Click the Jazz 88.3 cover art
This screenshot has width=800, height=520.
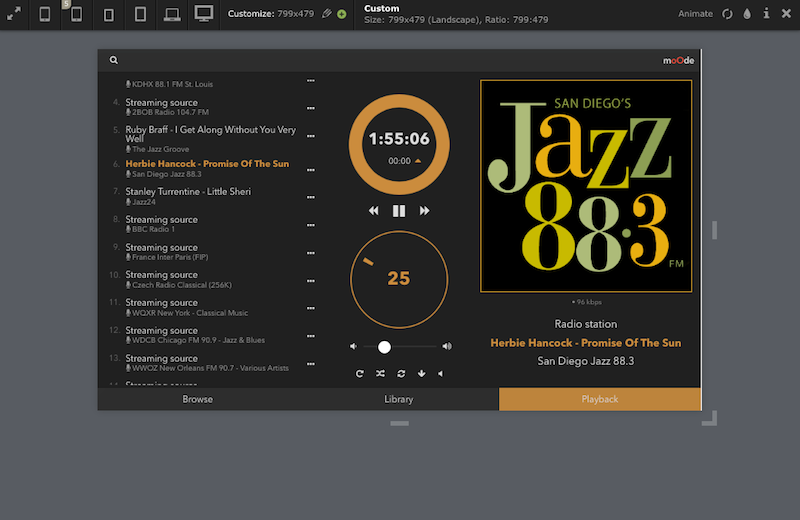586,186
